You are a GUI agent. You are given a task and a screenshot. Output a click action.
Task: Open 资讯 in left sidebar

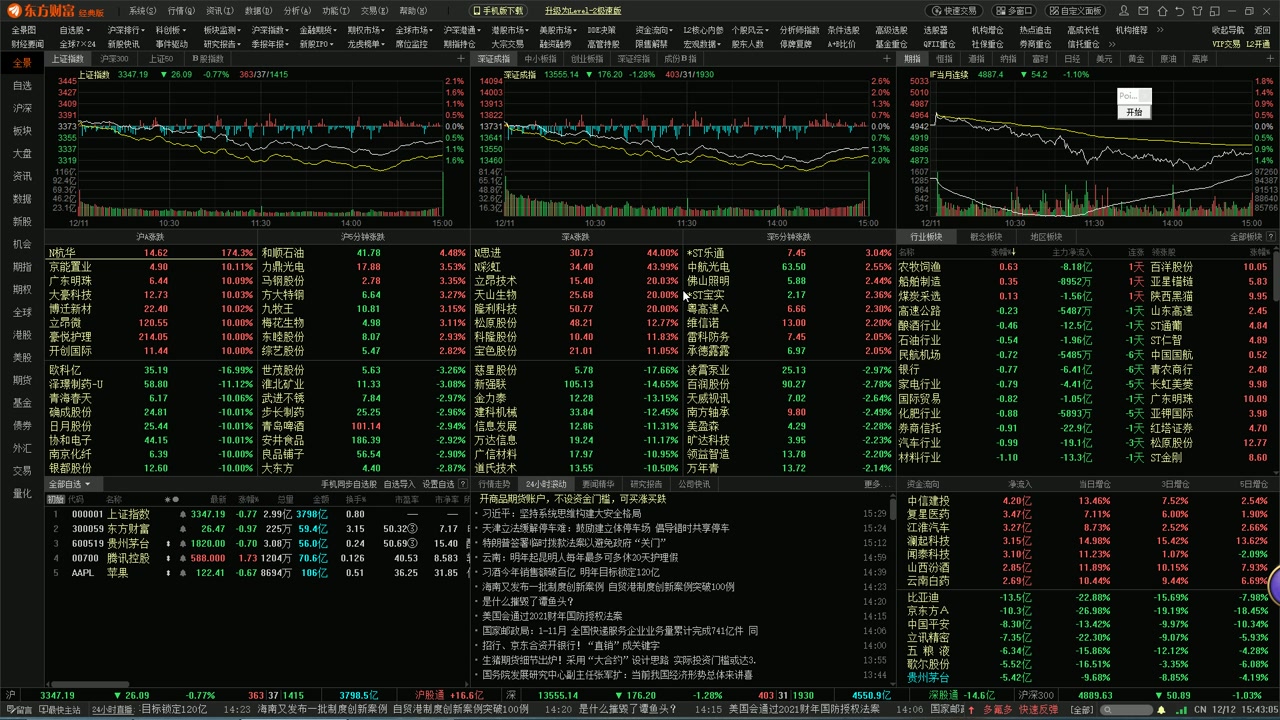[22, 176]
